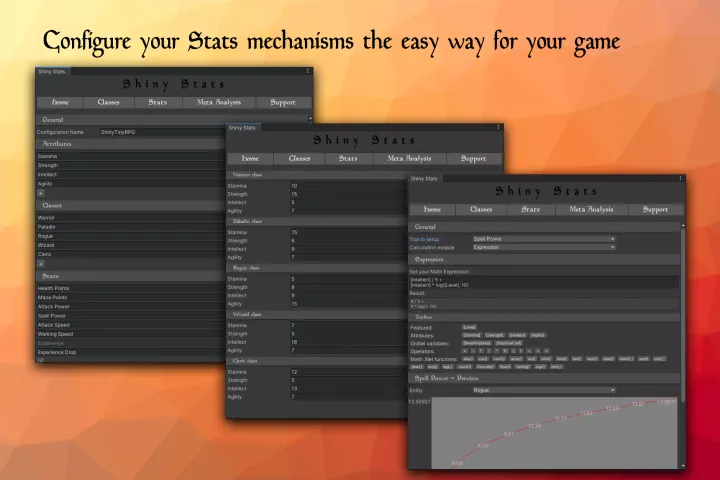Select Attack Power in Home Stats list
This screenshot has width=720, height=480.
[131, 307]
